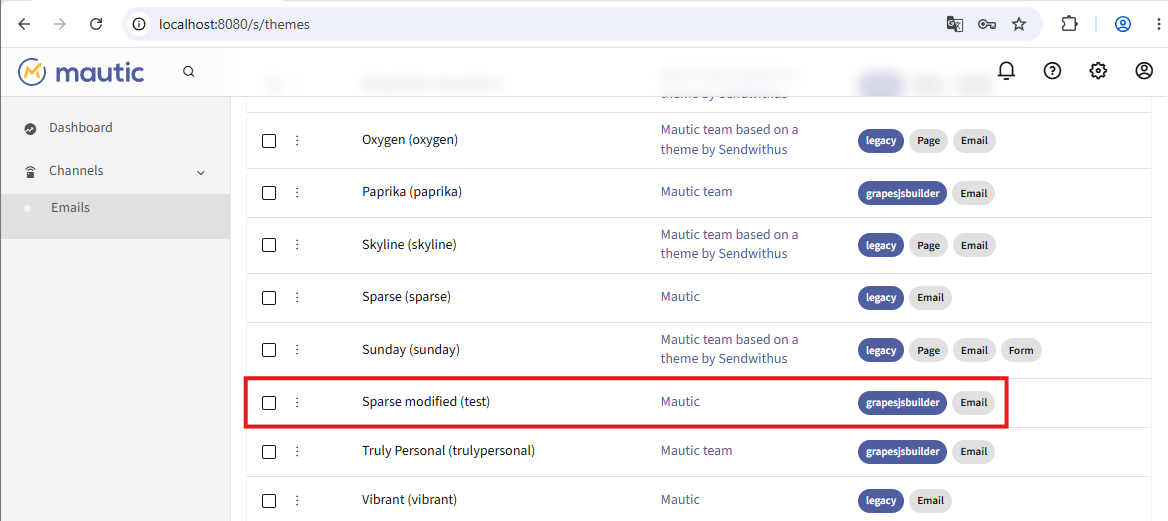Open Dashboard in the sidebar

80,128
